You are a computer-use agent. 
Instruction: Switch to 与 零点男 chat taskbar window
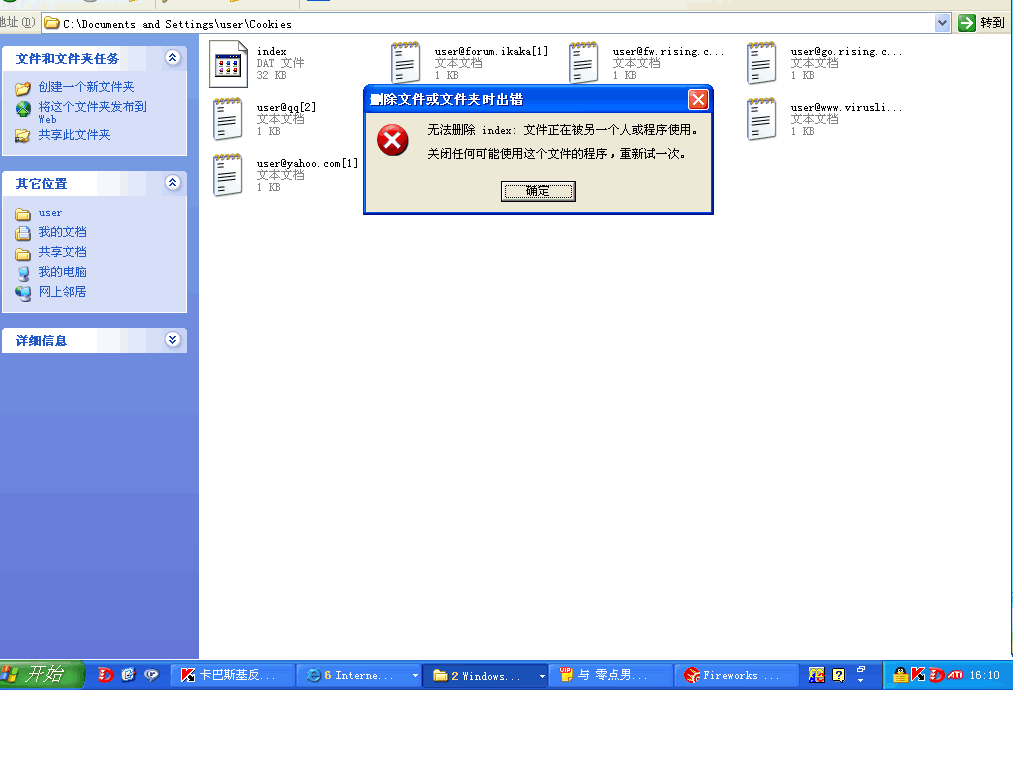(611, 675)
